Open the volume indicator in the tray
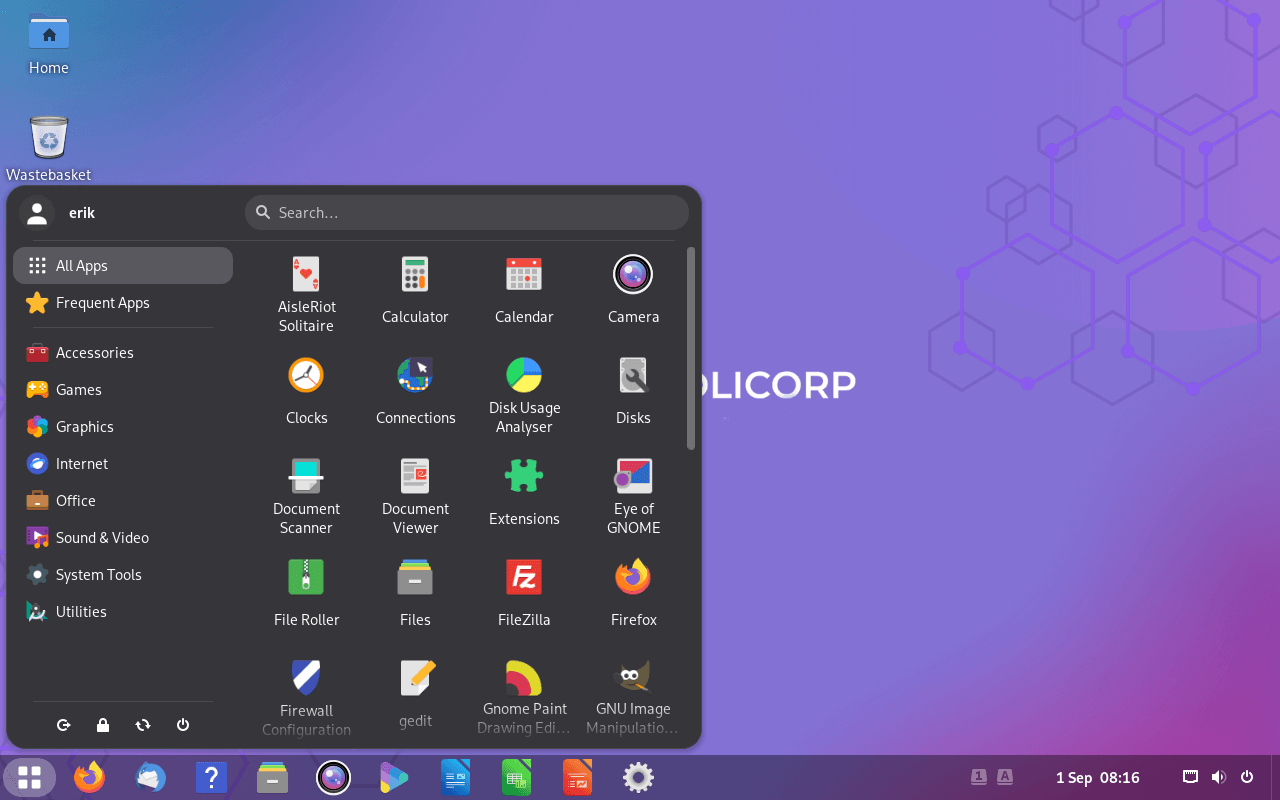The height and width of the screenshot is (800, 1280). click(x=1218, y=777)
